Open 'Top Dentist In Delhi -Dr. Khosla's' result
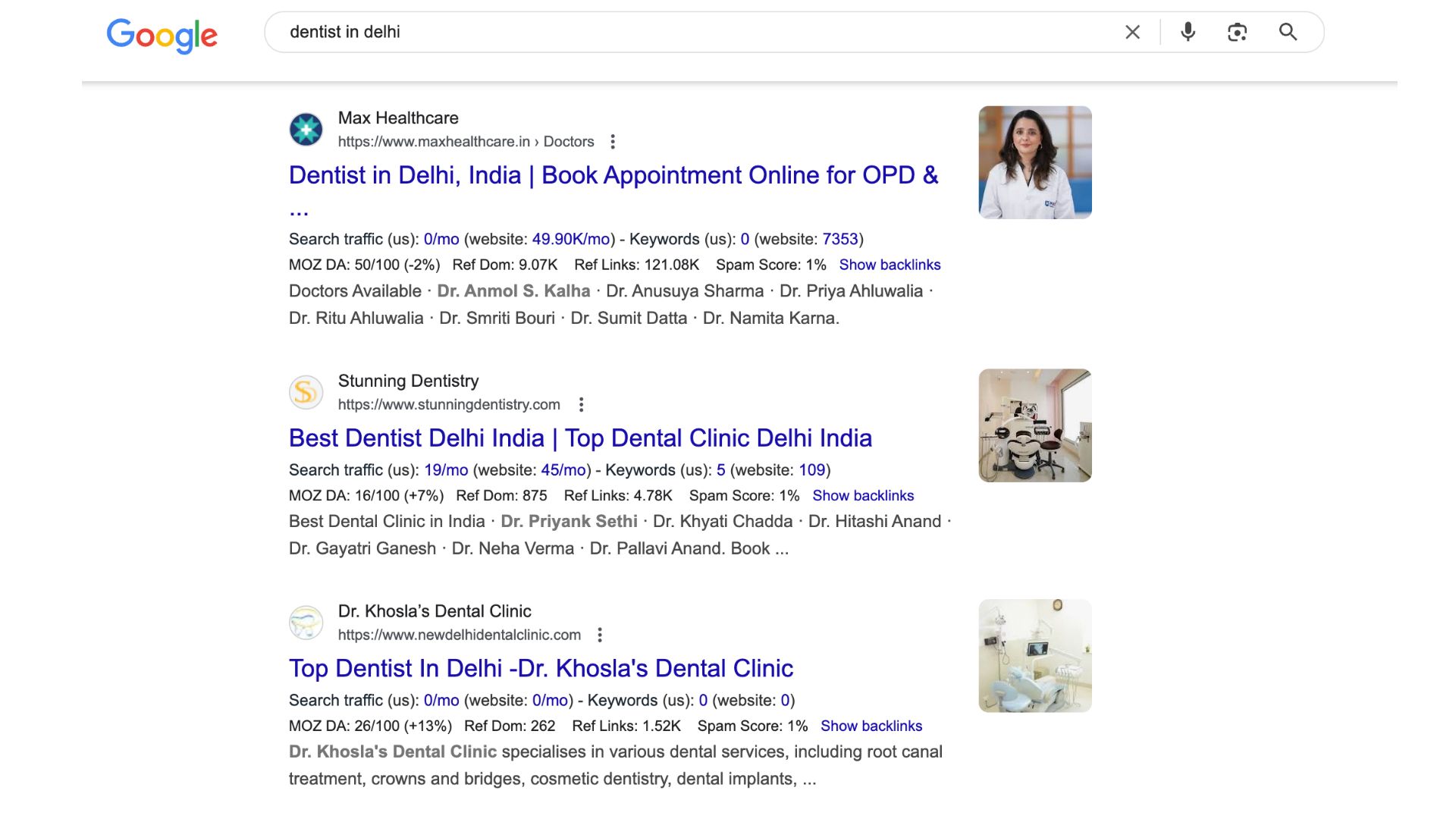1456x819 pixels. pos(541,669)
